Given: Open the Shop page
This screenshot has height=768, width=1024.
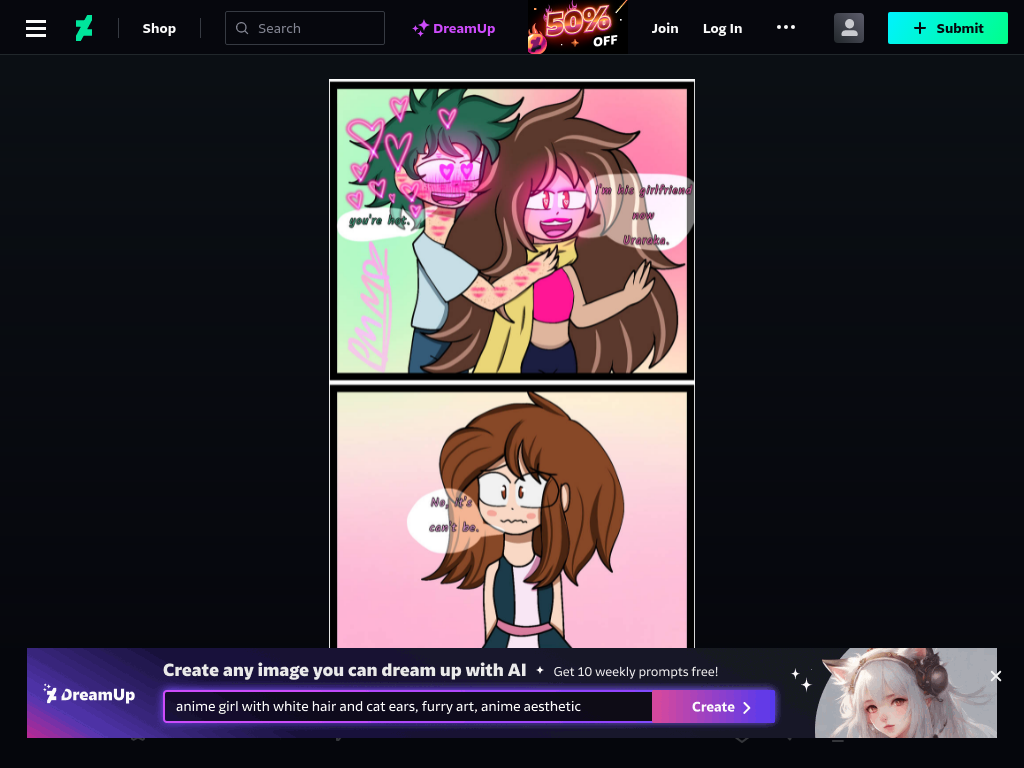Looking at the screenshot, I should coord(159,28).
